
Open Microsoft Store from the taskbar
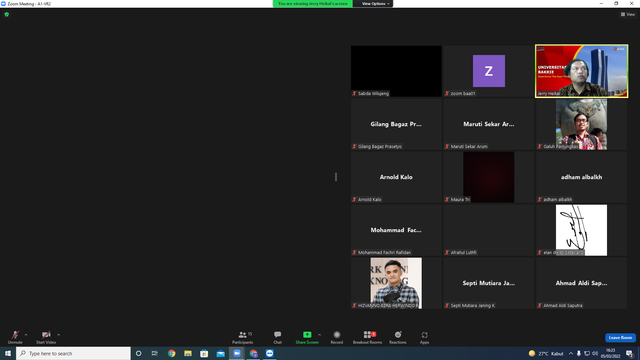pyautogui.click(x=204, y=353)
